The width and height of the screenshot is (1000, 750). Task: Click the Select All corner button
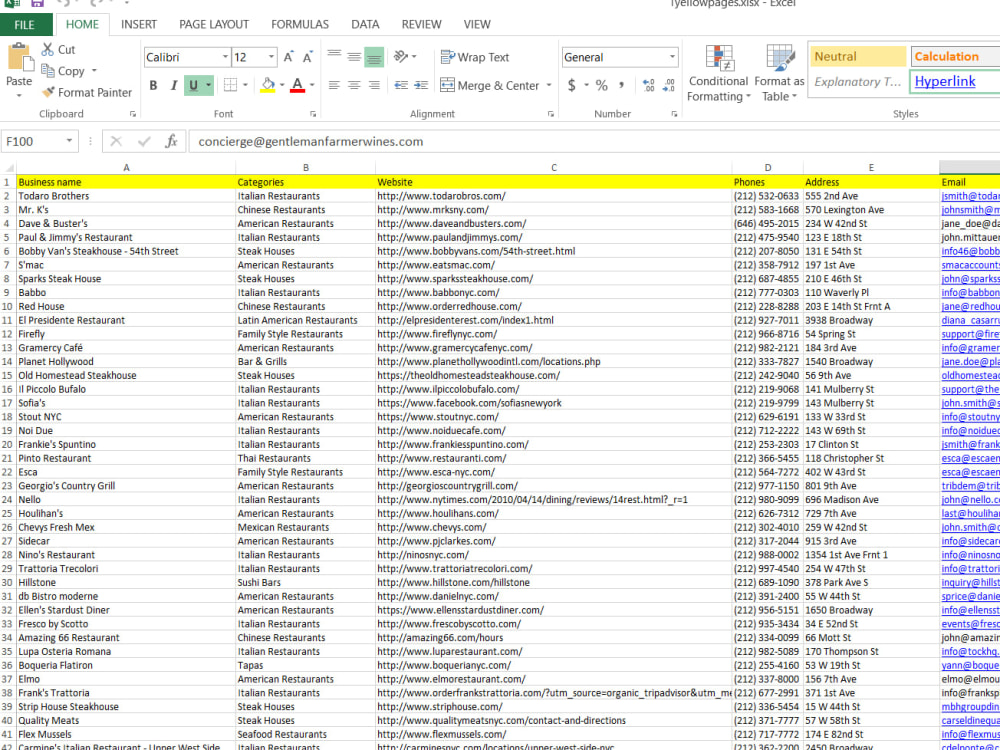pyautogui.click(x=8, y=168)
